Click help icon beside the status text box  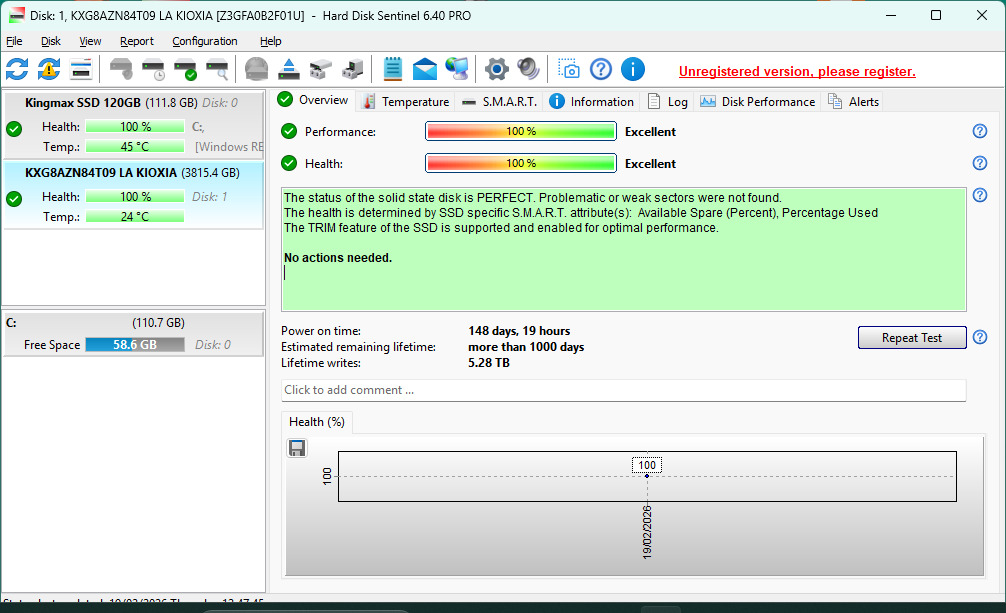coord(980,195)
